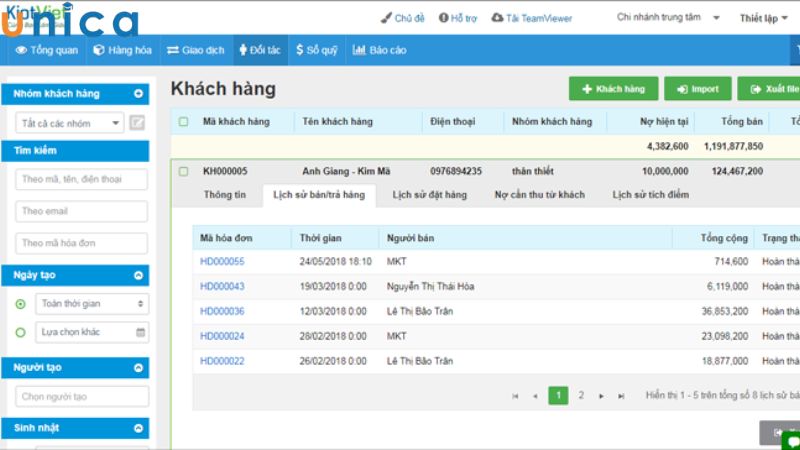Viewport: 800px width, 450px height.
Task: Open Giao dịch transactions menu
Action: 196,50
